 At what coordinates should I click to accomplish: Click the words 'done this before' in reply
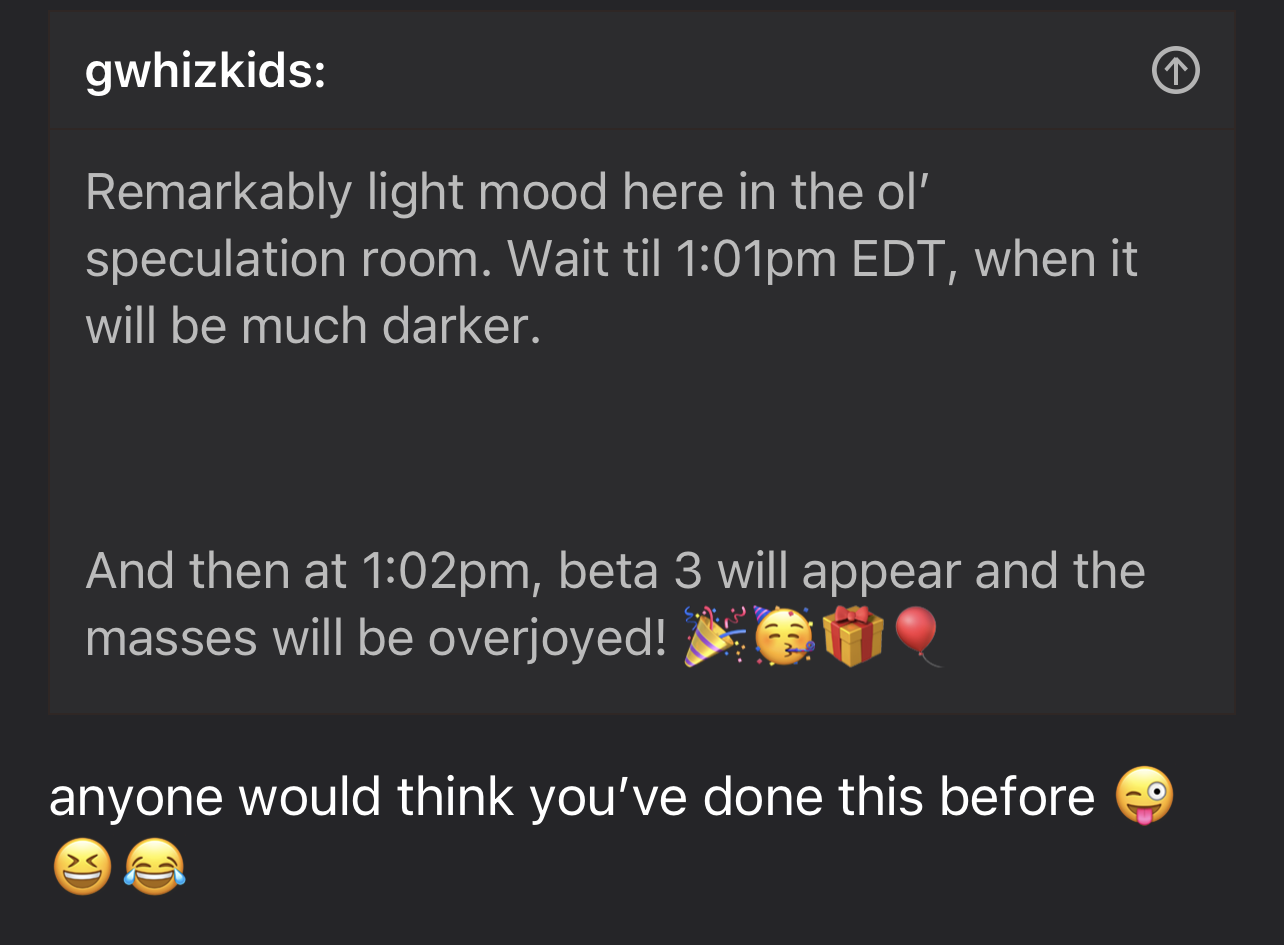[899, 797]
